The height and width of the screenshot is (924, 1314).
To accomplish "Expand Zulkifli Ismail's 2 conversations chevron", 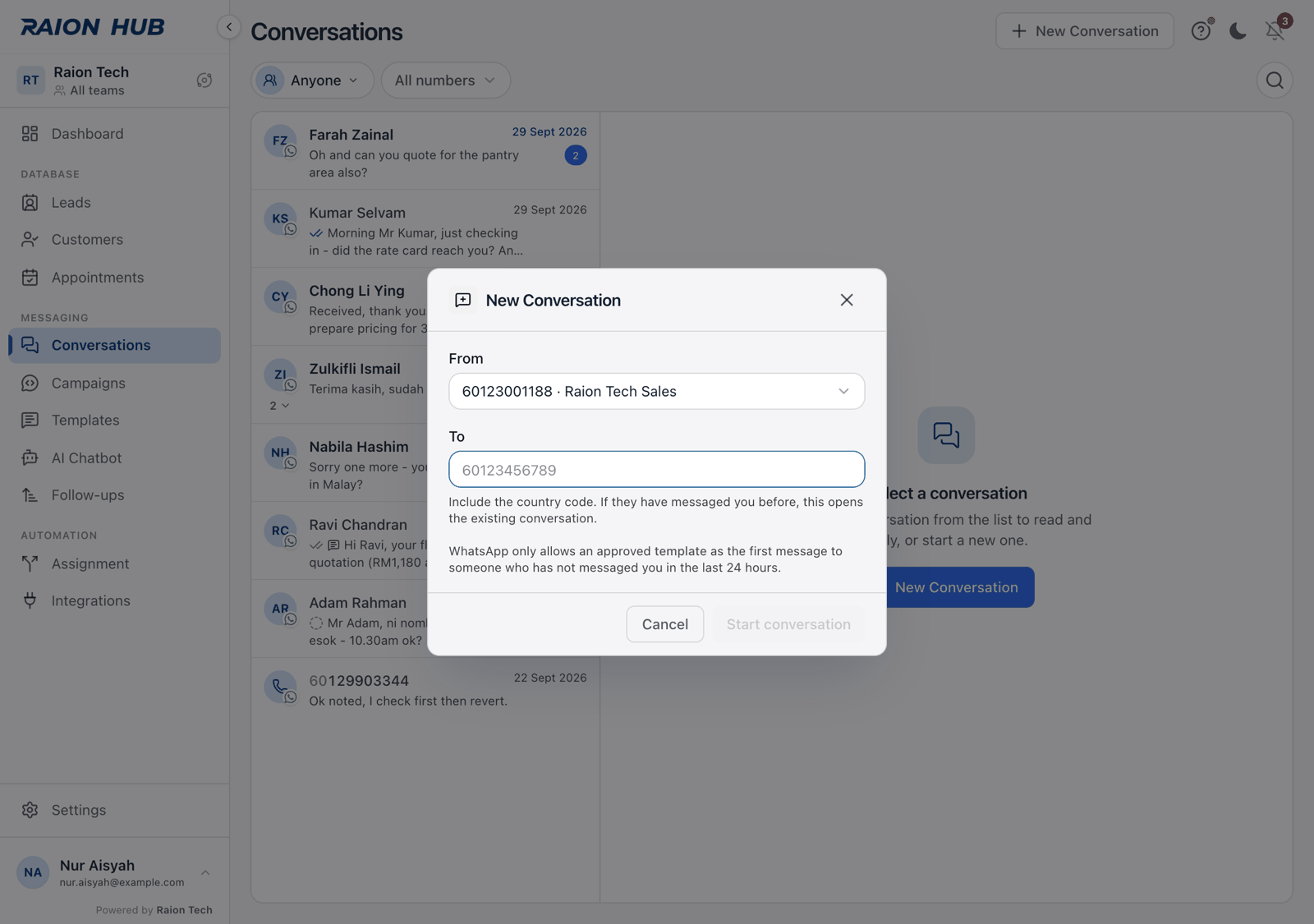I will 280,406.
